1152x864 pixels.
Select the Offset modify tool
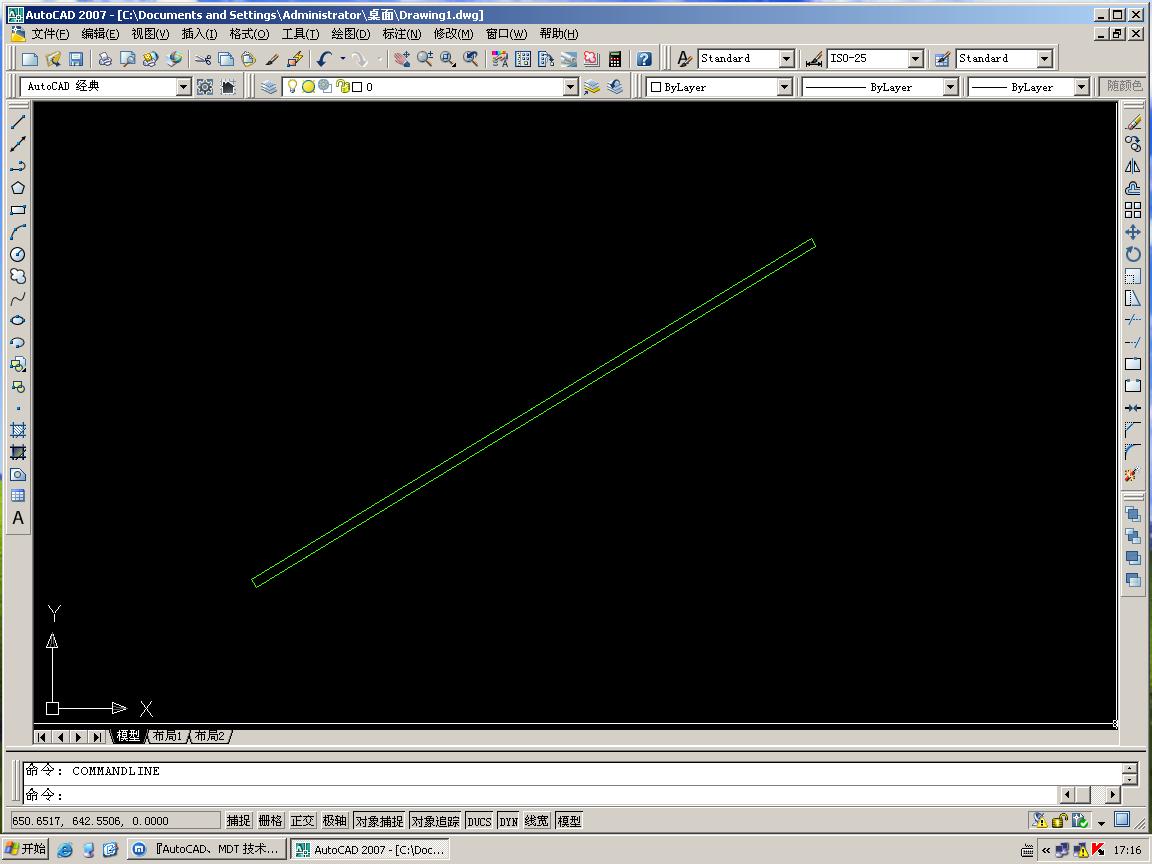1133,188
